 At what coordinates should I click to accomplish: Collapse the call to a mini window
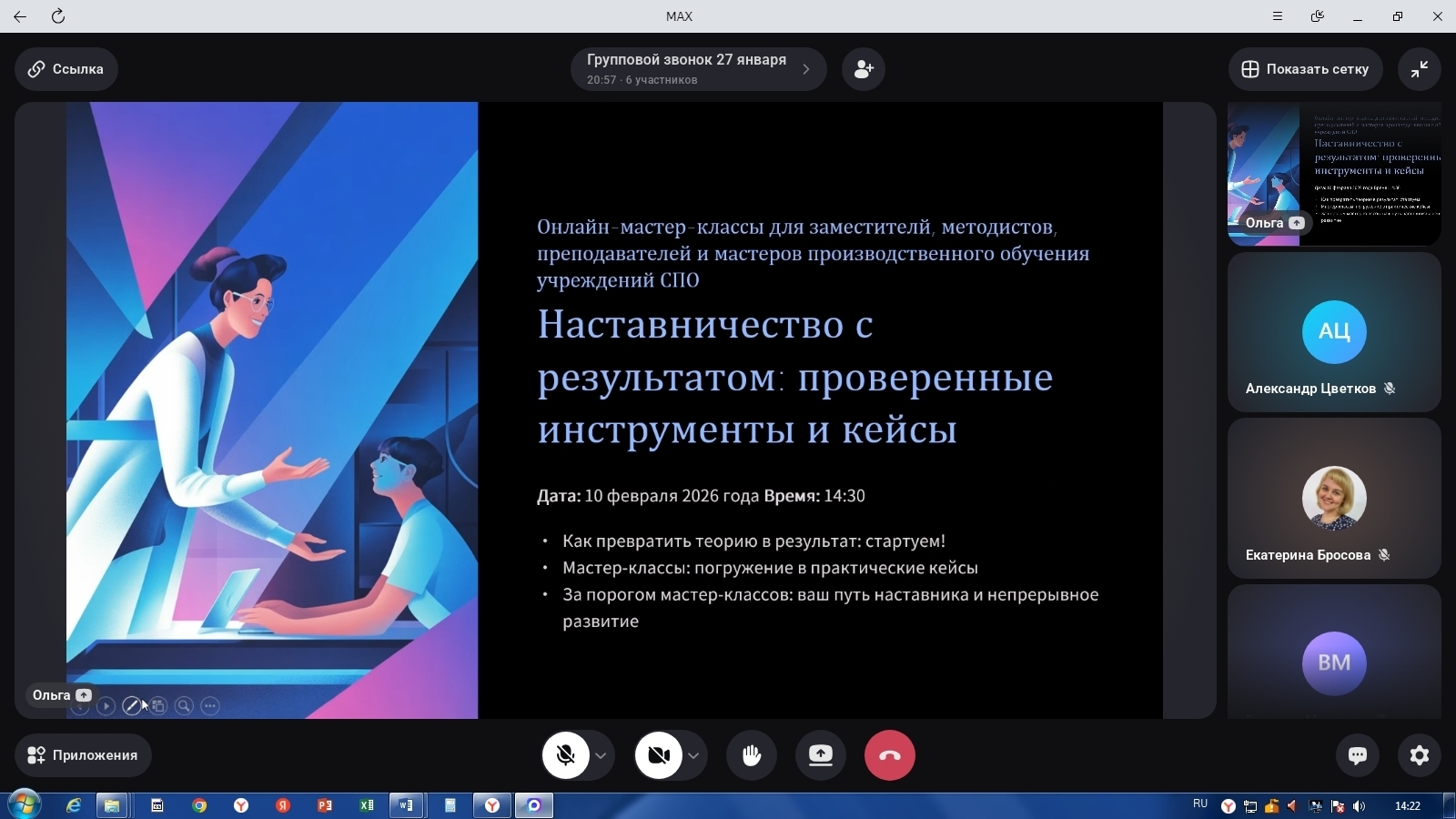[x=1420, y=69]
